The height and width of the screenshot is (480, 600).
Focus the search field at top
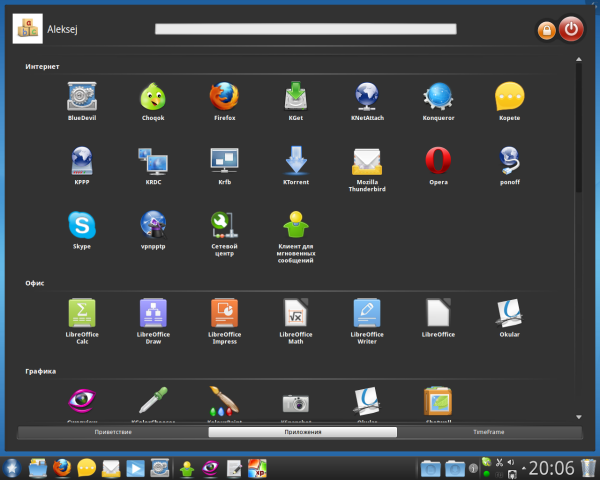coord(305,29)
